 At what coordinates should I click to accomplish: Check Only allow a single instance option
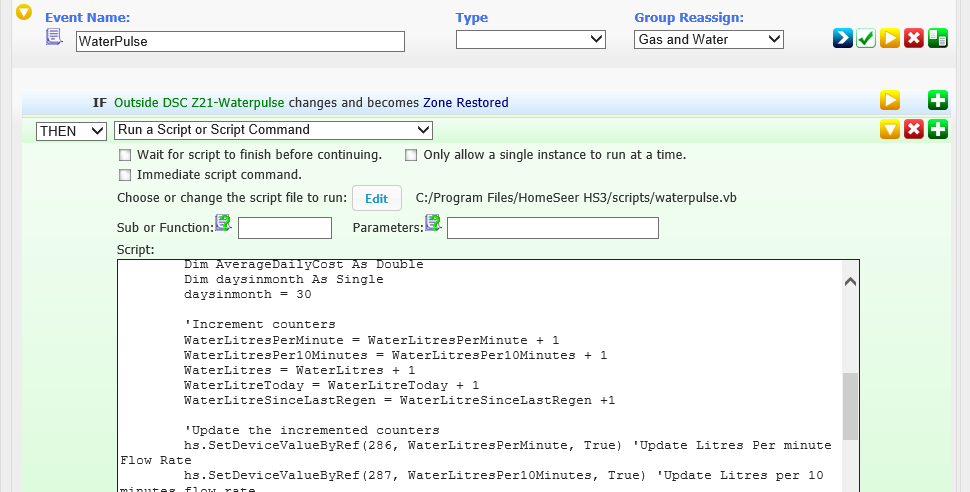412,155
